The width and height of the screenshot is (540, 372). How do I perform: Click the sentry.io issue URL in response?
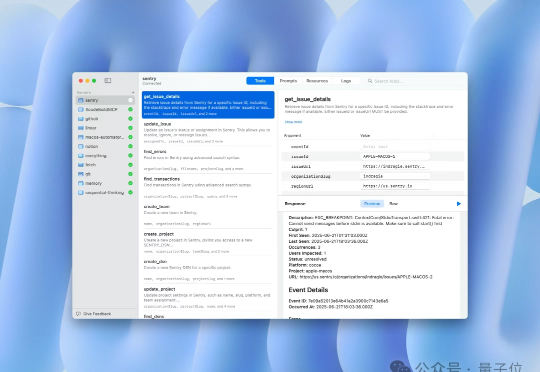[x=366, y=277]
